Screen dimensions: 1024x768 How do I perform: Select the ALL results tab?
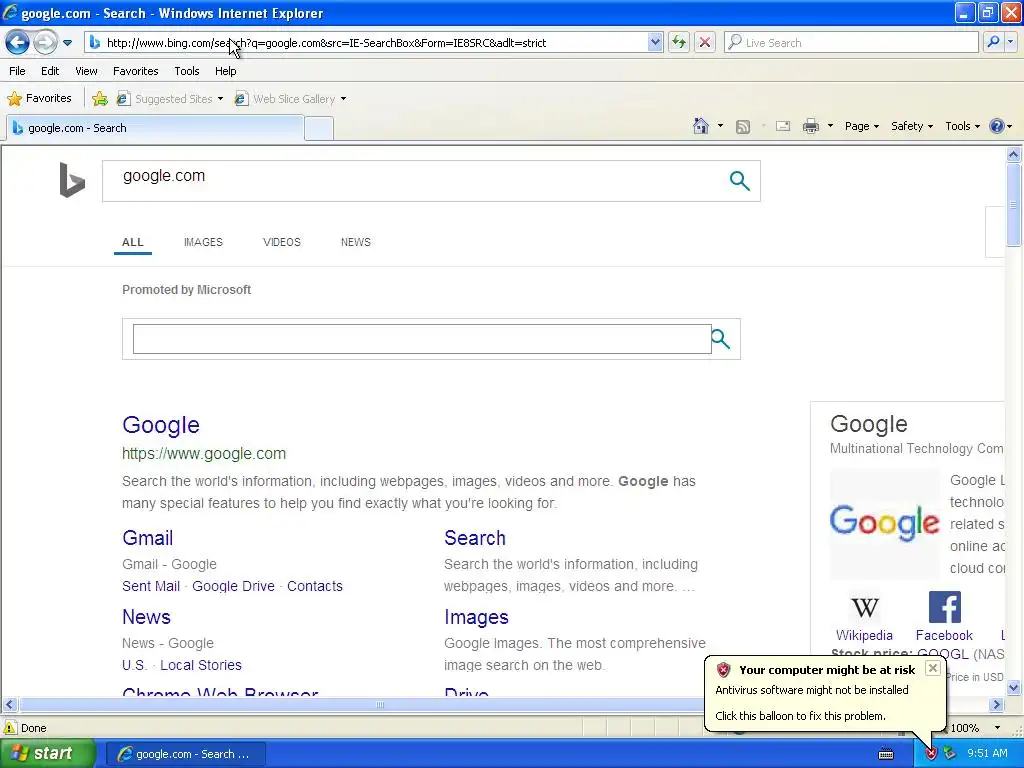click(x=133, y=242)
